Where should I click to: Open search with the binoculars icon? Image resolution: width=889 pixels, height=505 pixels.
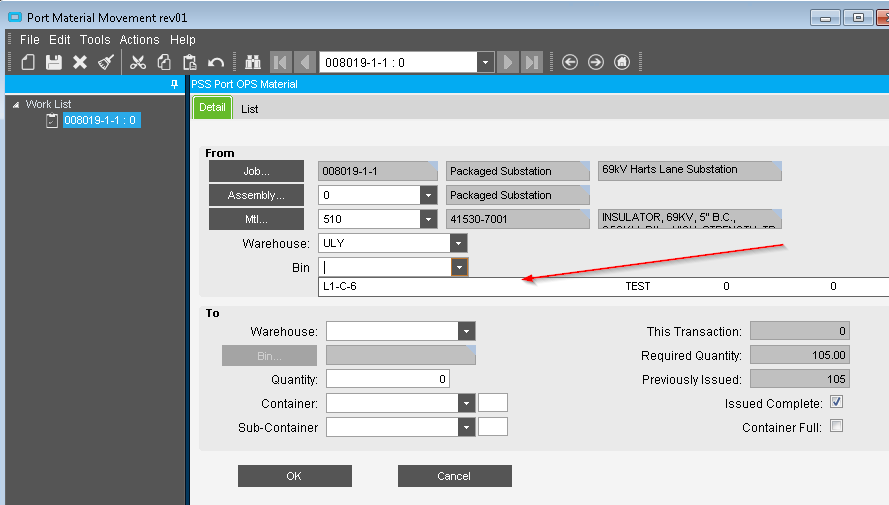[x=252, y=62]
